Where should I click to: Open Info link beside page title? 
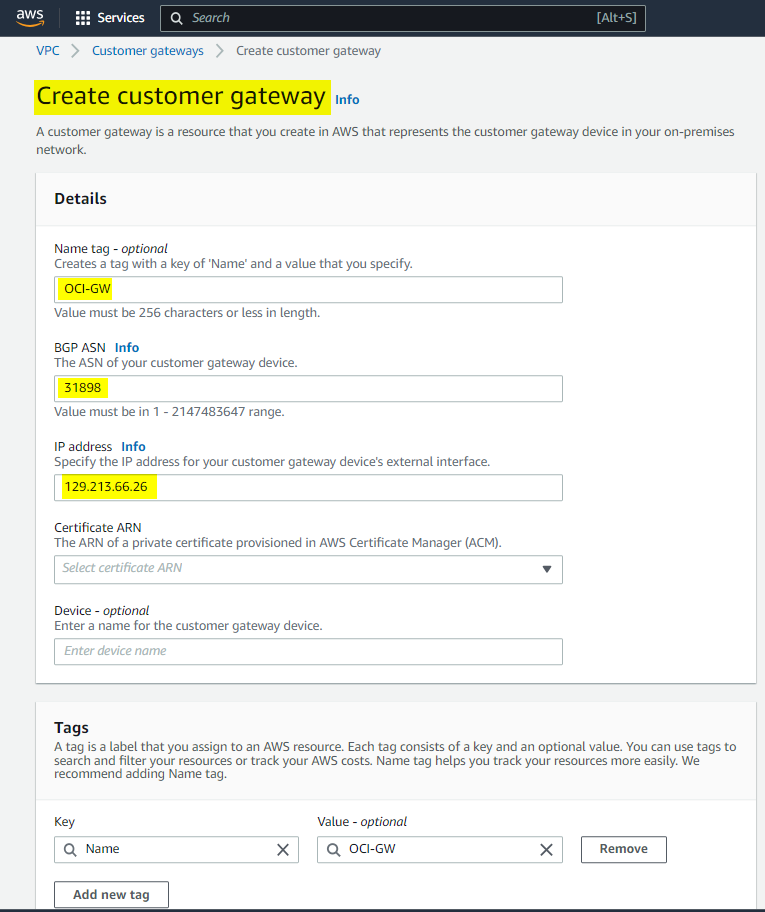point(347,100)
